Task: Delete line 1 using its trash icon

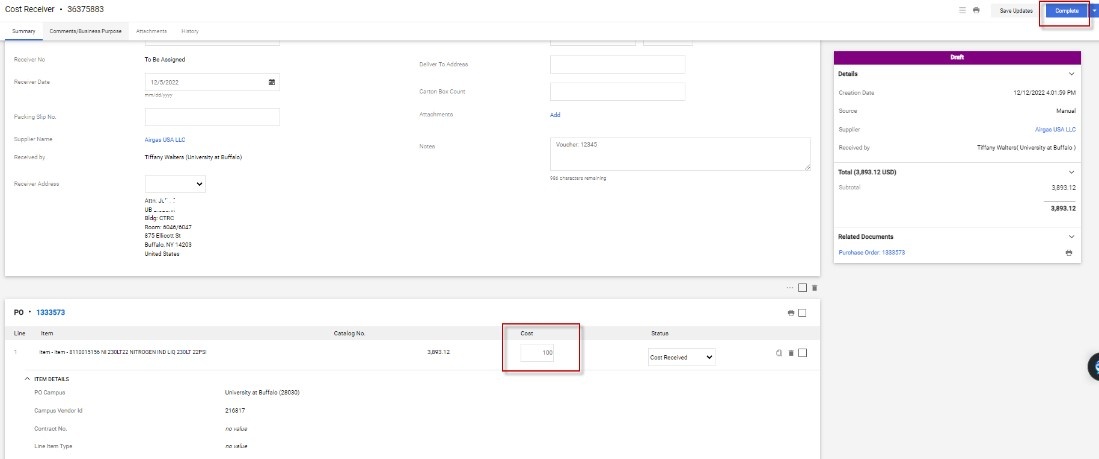Action: [791, 353]
